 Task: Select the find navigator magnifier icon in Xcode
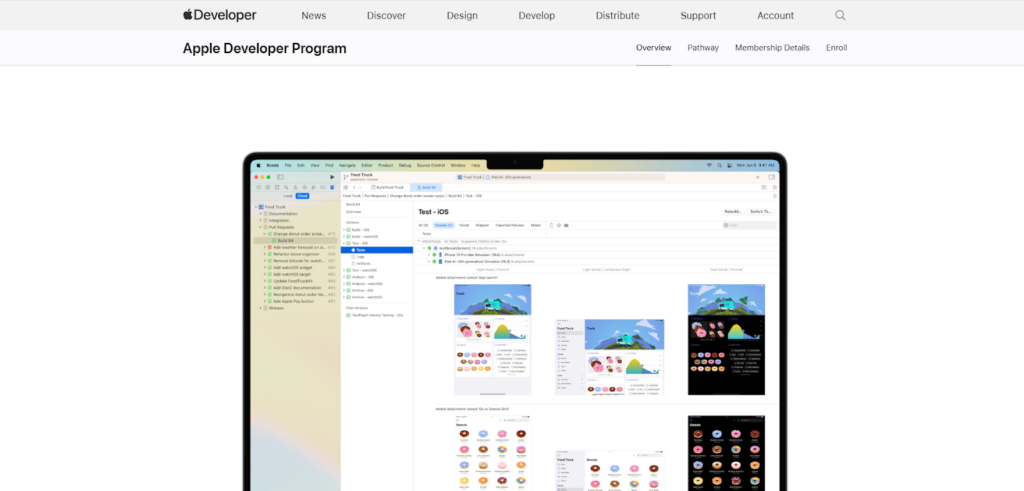click(286, 187)
